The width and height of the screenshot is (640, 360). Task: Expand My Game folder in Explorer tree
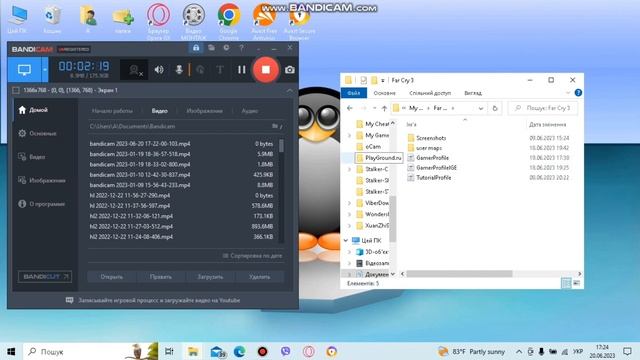click(x=349, y=136)
